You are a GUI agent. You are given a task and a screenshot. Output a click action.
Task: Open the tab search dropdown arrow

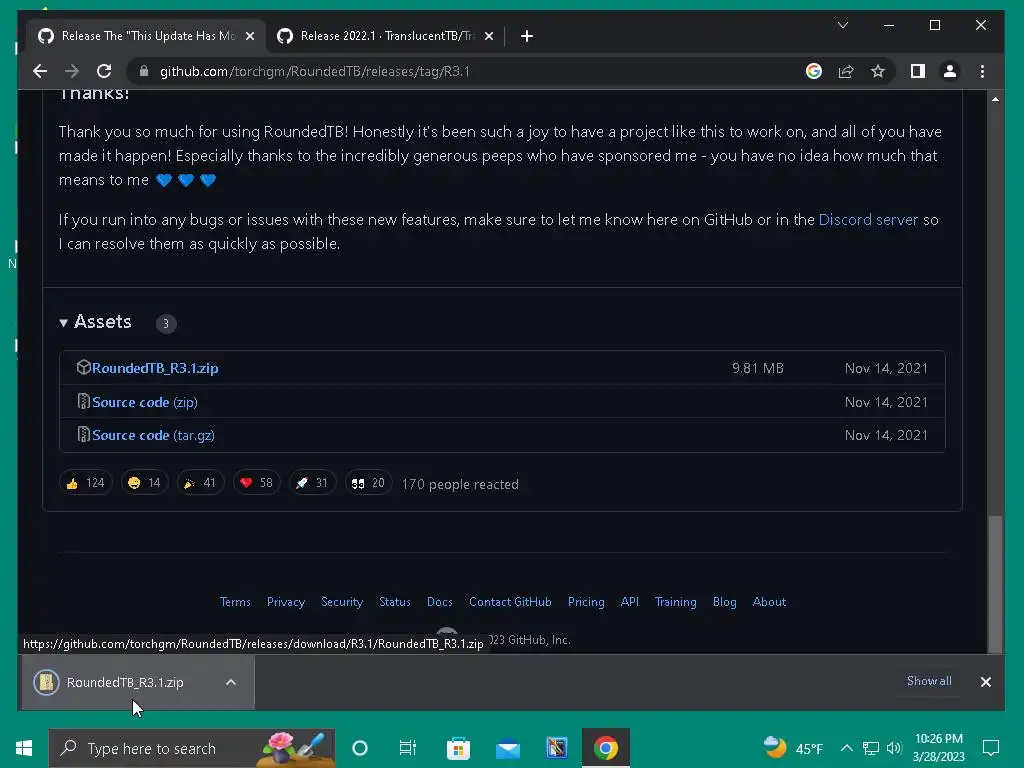843,25
